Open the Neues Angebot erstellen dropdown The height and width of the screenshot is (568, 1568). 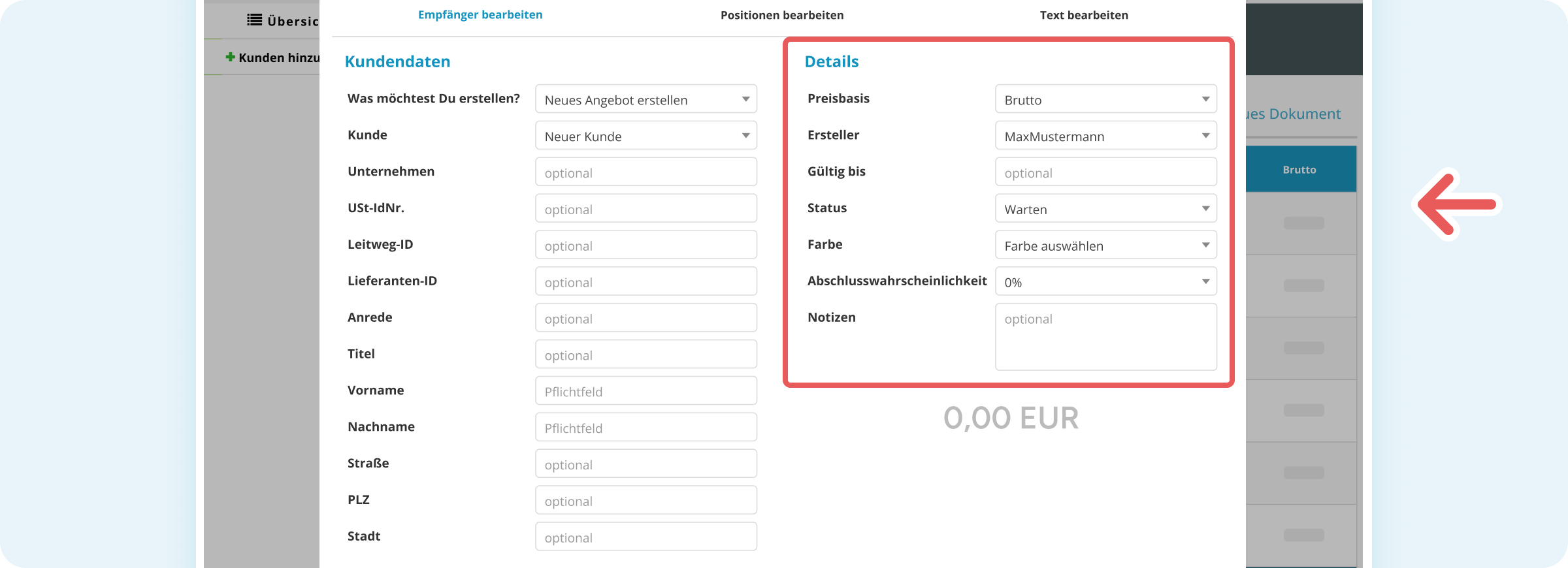(645, 99)
